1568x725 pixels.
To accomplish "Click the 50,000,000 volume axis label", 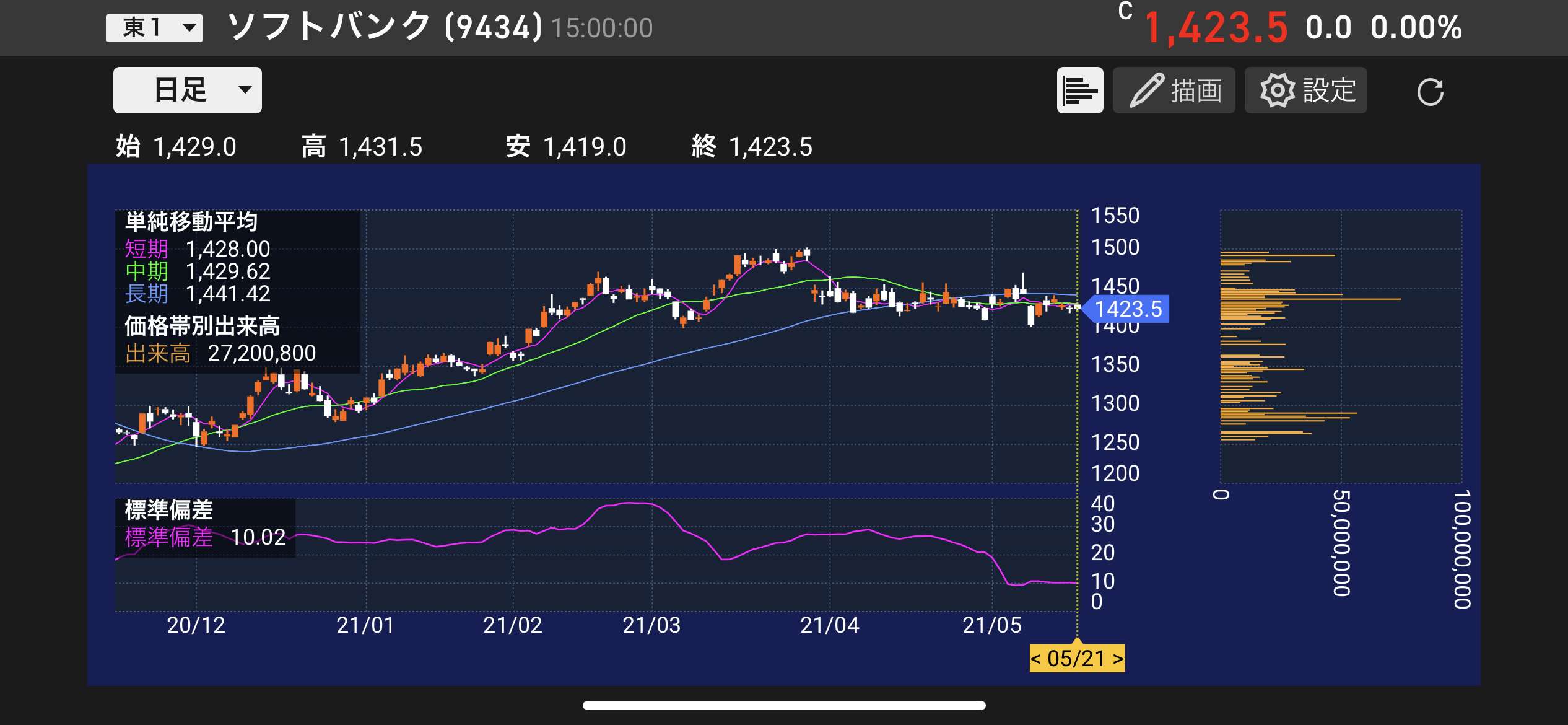I will [1341, 543].
